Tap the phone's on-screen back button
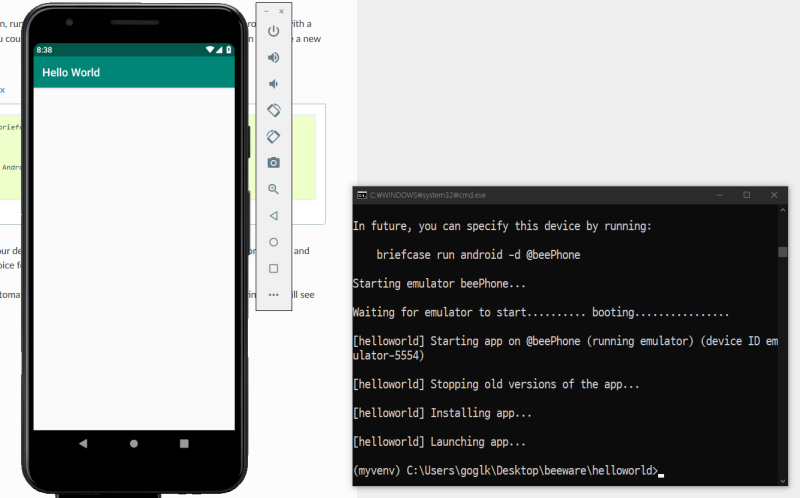Image resolution: width=800 pixels, height=498 pixels. [83, 443]
